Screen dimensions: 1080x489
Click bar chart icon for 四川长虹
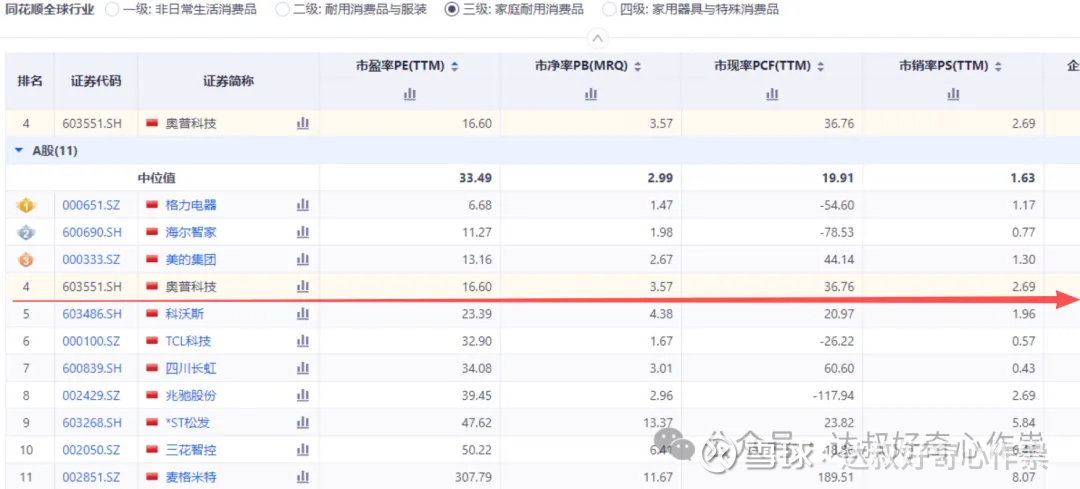coord(302,368)
